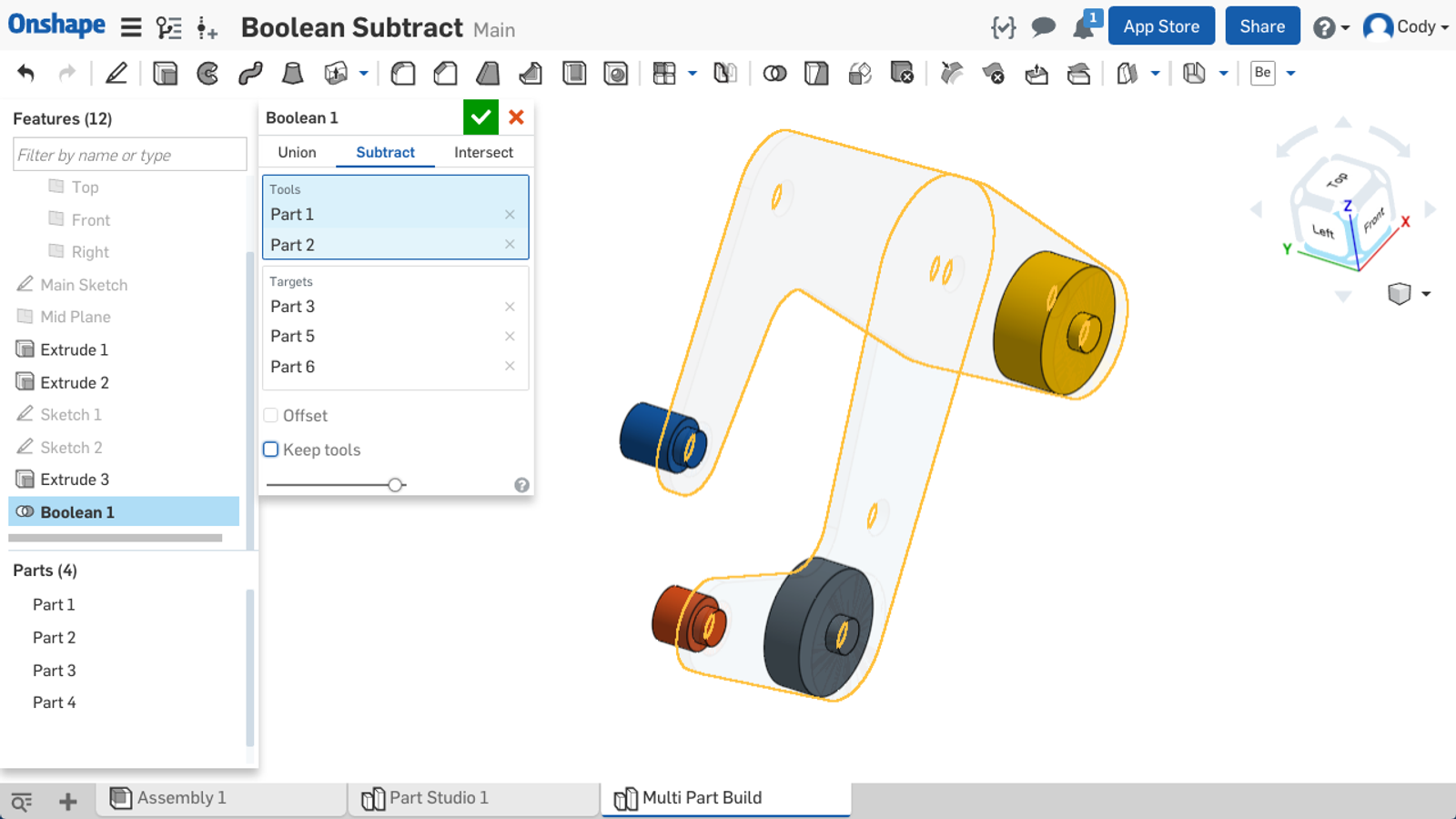1456x819 pixels.
Task: Open the notifications bell
Action: pyautogui.click(x=1083, y=27)
